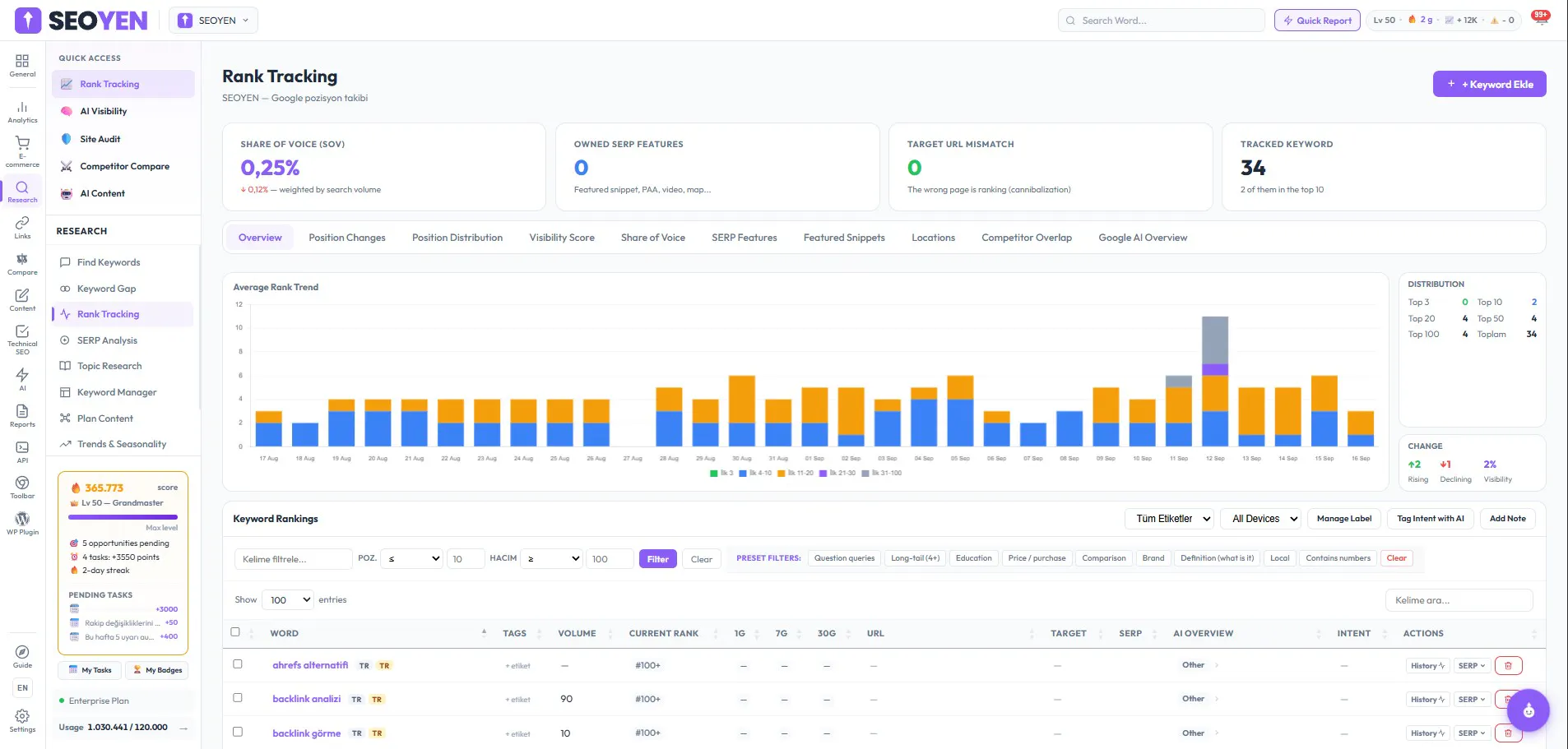1568x749 pixels.
Task: Open the HACIM comparison operator dropdown
Action: click(552, 559)
